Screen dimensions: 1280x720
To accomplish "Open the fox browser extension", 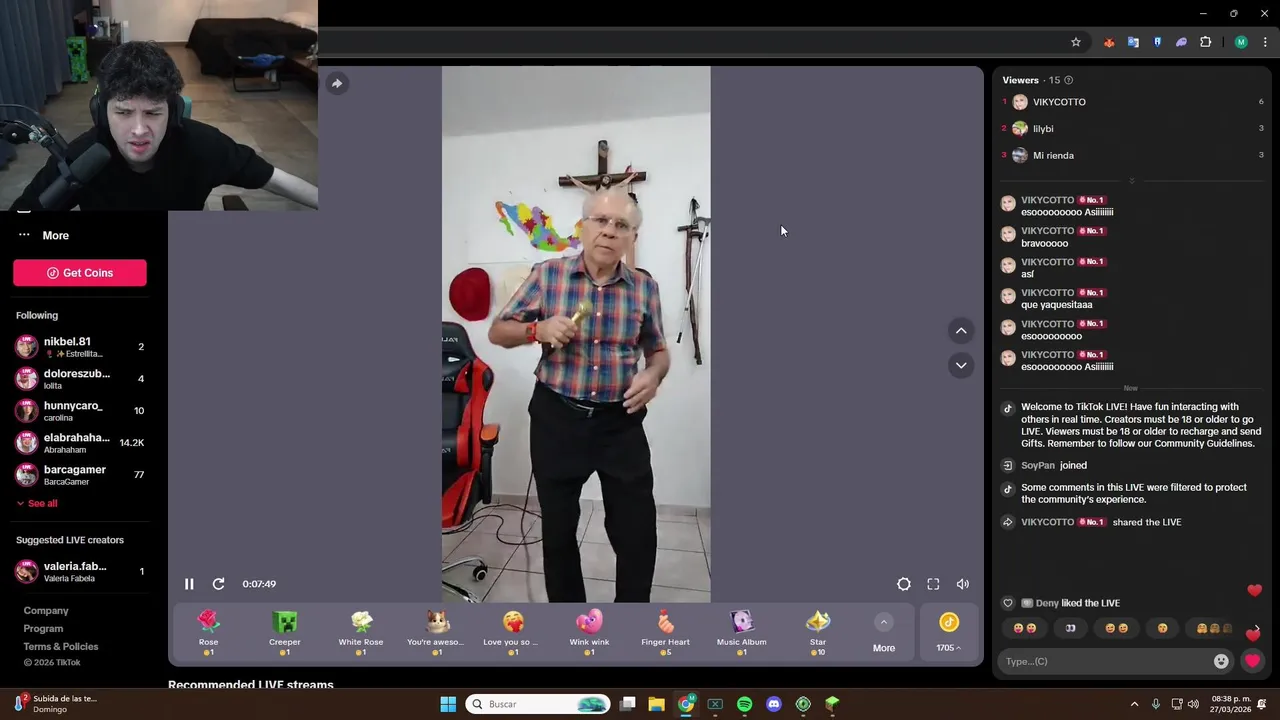I will coord(1109,42).
